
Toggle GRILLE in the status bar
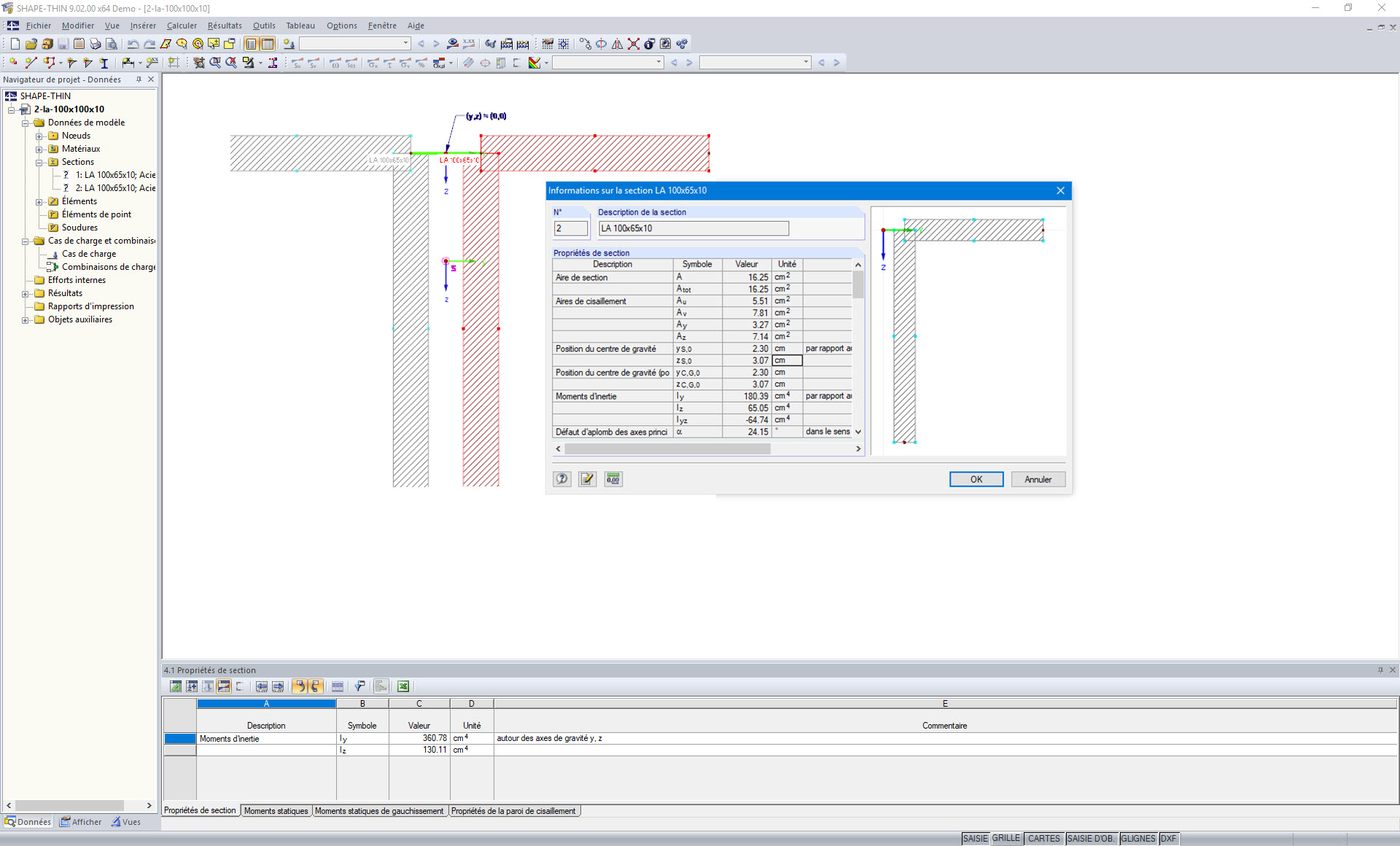click(1006, 839)
